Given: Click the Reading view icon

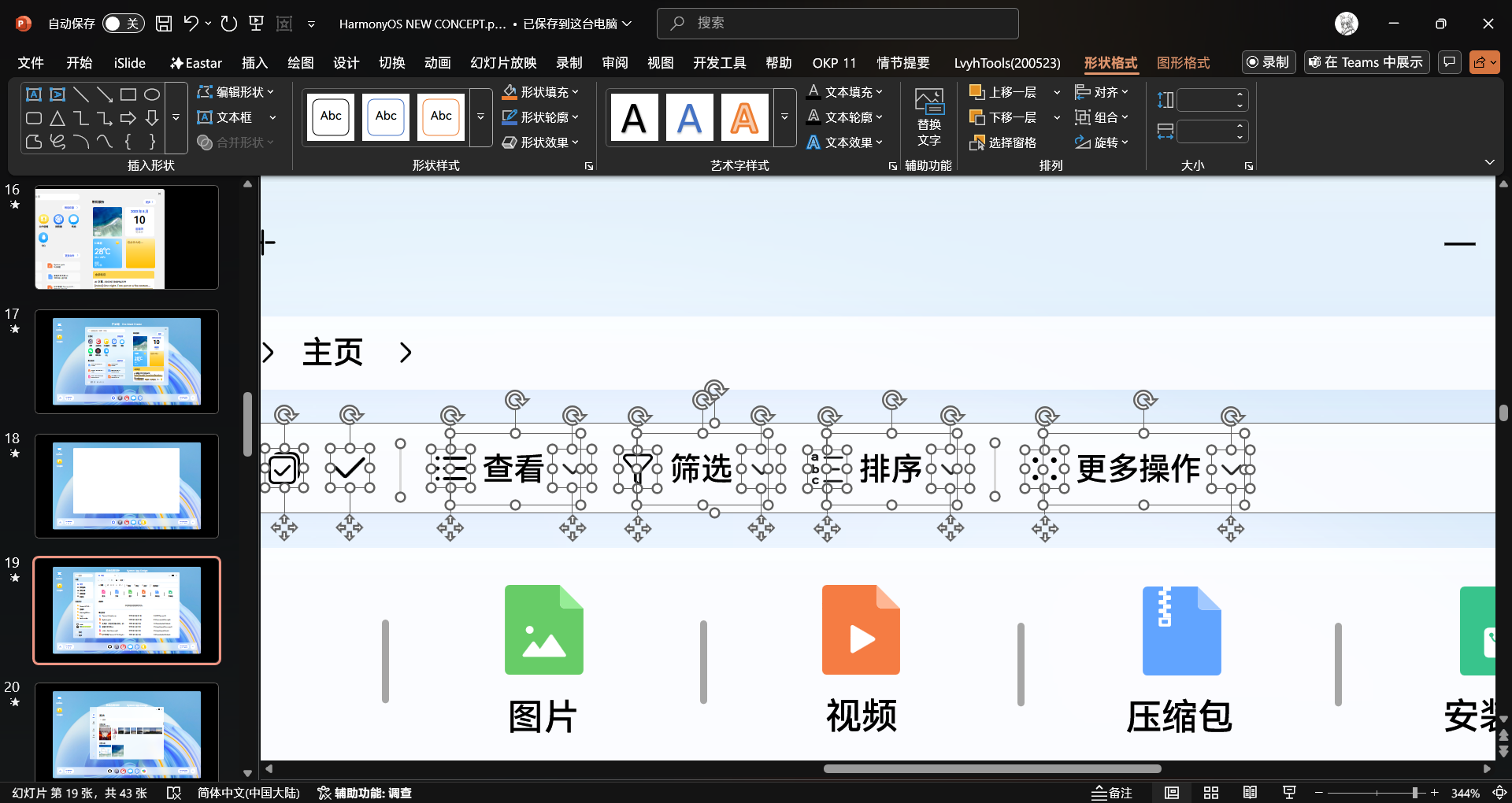Looking at the screenshot, I should click(1250, 793).
